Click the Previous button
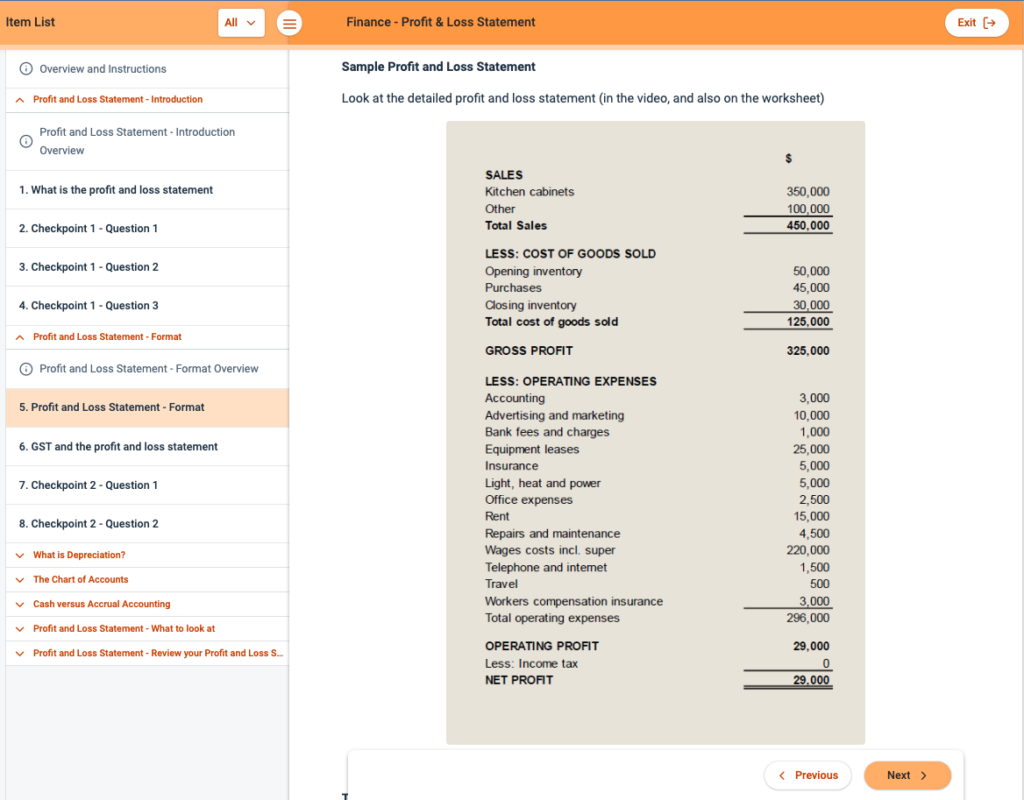Screen dimensions: 1024x800 tap(808, 775)
